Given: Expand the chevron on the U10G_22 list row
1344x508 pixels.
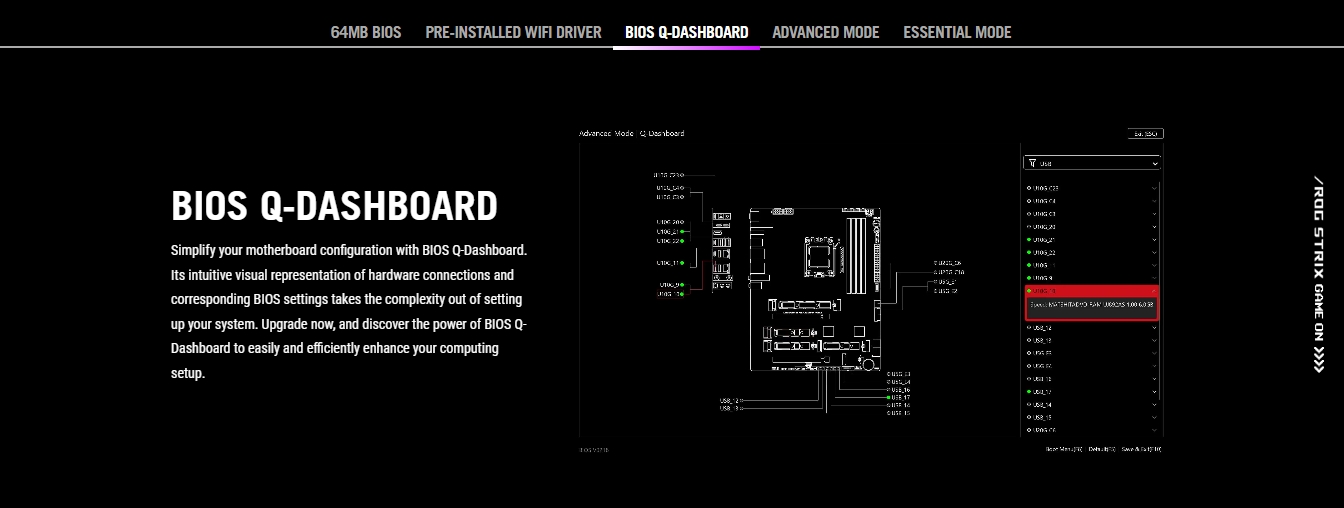Looking at the screenshot, I should point(1154,252).
